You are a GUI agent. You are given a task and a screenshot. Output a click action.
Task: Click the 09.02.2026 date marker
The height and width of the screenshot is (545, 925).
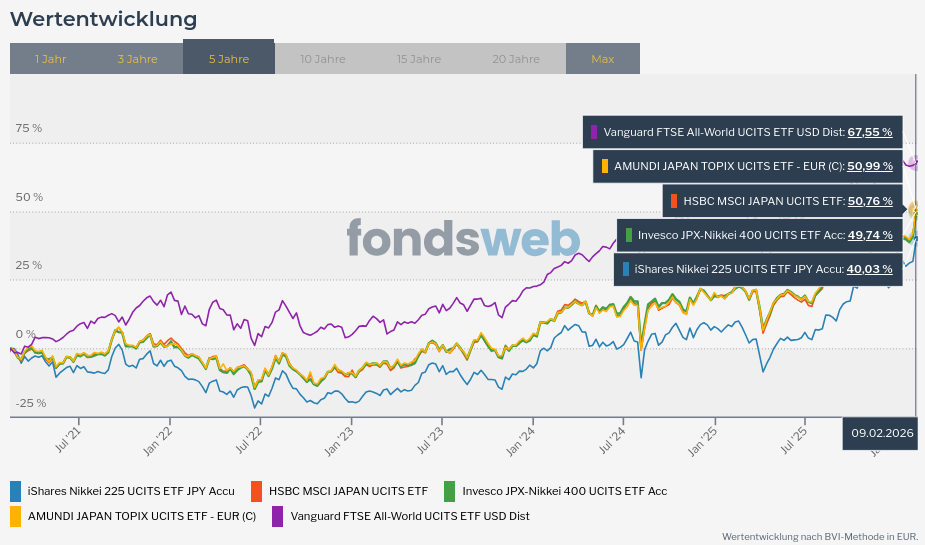tap(882, 433)
